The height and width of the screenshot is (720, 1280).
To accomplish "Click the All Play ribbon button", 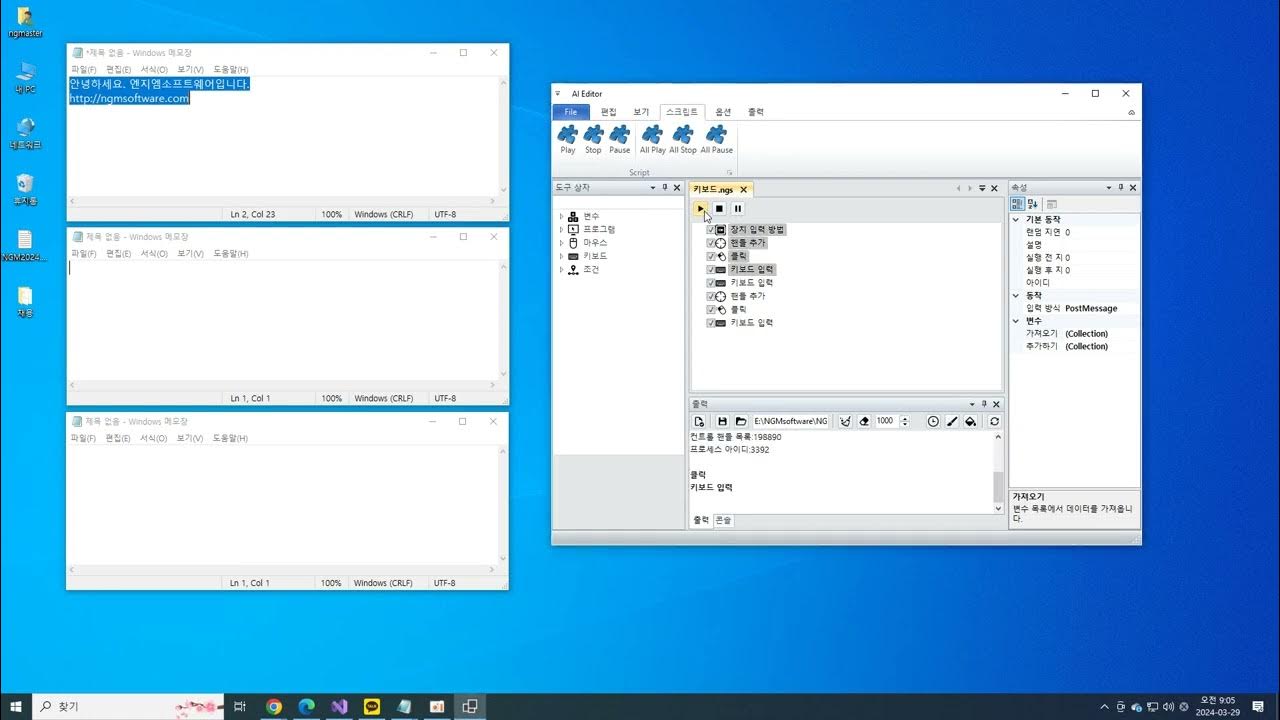I will pyautogui.click(x=653, y=140).
